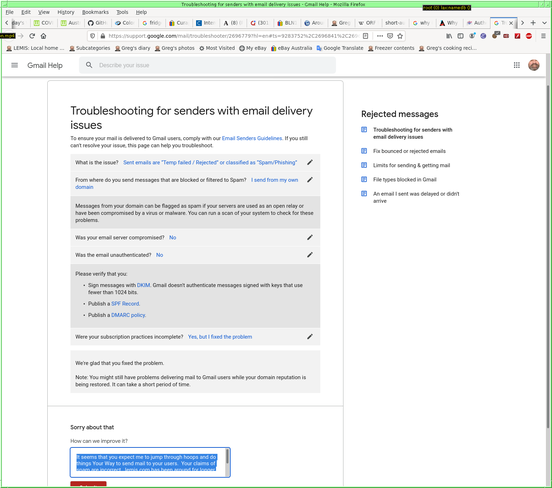The image size is (552, 488).
Task: Open the Firefox account icon
Action: pos(472,36)
